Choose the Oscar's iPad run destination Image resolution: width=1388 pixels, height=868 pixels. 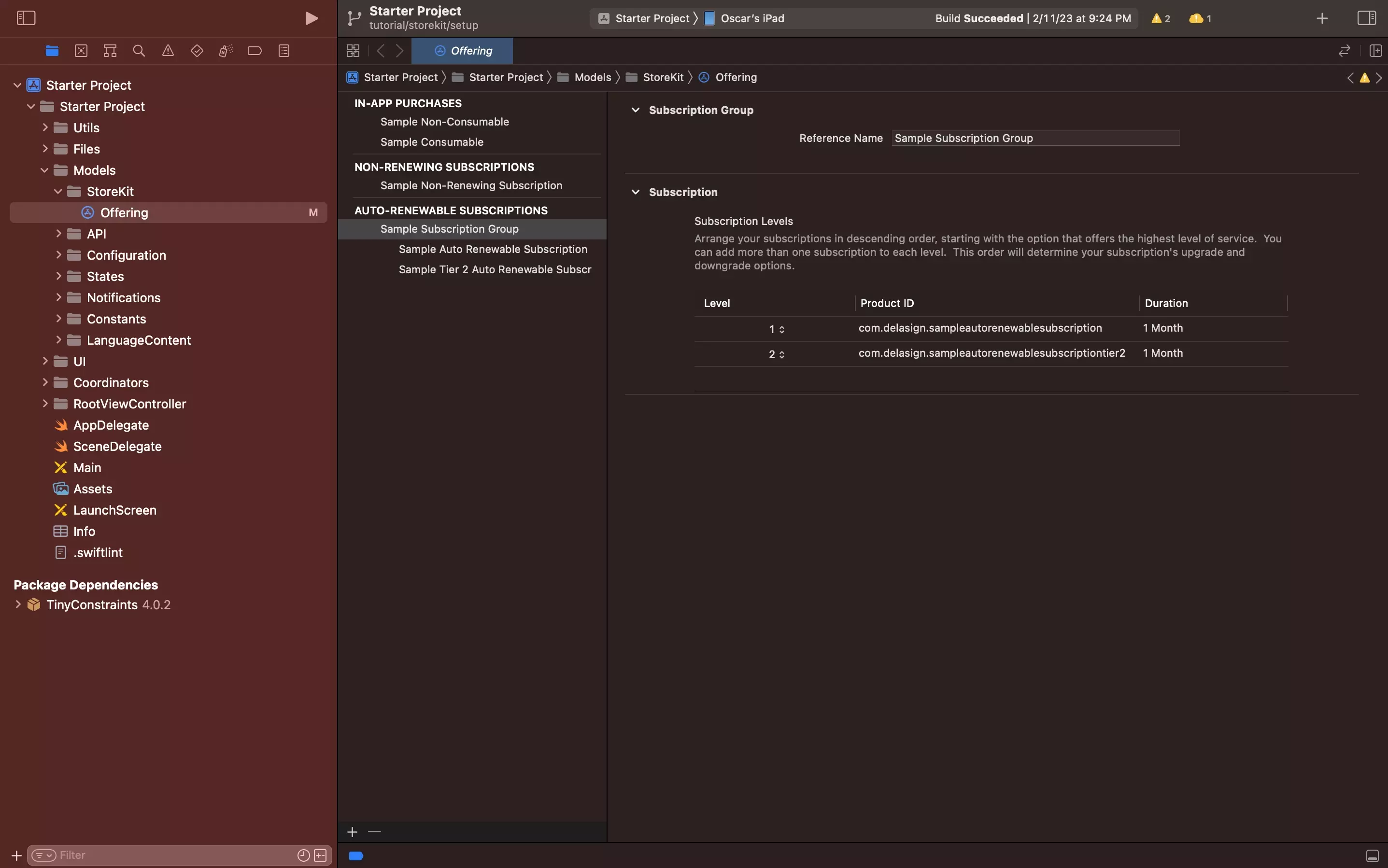click(x=745, y=18)
